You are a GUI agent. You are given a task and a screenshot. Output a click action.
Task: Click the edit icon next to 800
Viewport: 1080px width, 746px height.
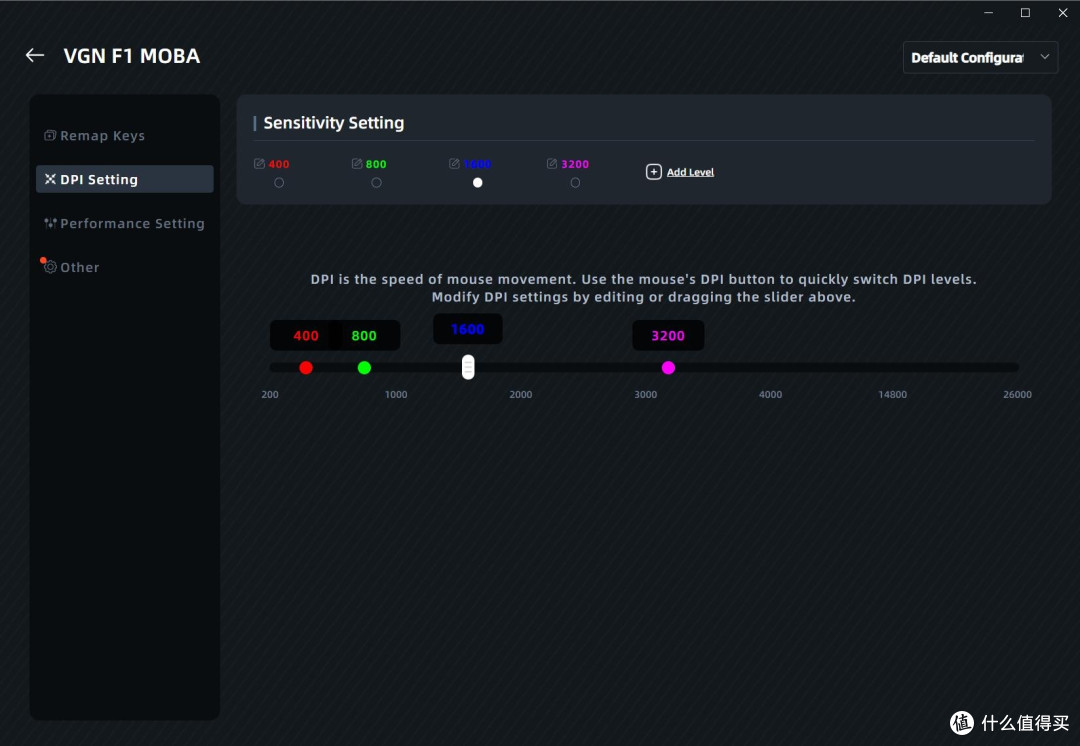(357, 163)
